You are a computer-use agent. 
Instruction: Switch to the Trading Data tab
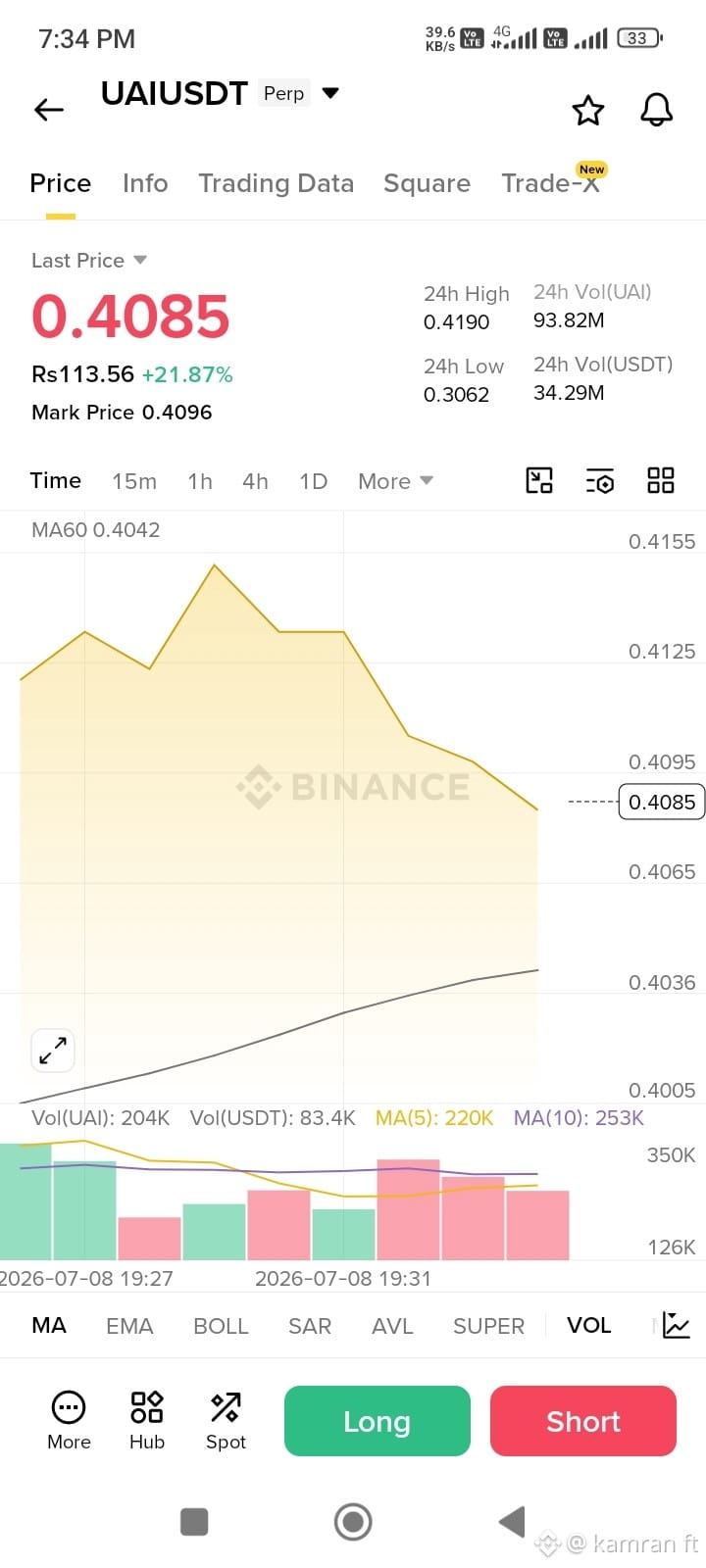tap(276, 183)
